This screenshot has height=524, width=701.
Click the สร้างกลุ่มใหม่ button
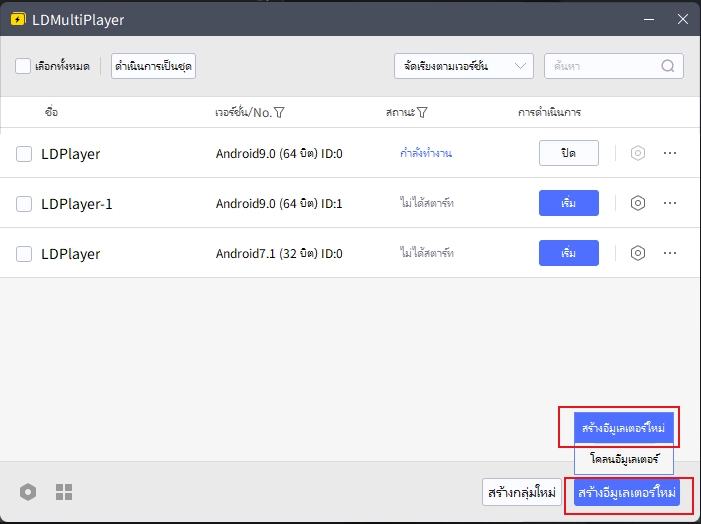point(522,493)
